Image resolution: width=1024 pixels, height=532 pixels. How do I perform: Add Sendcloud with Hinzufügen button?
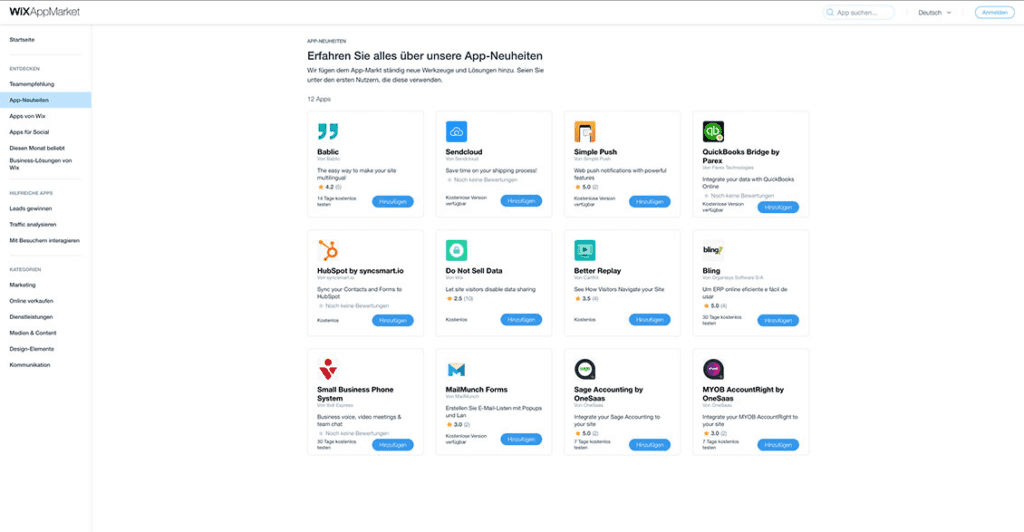click(521, 201)
